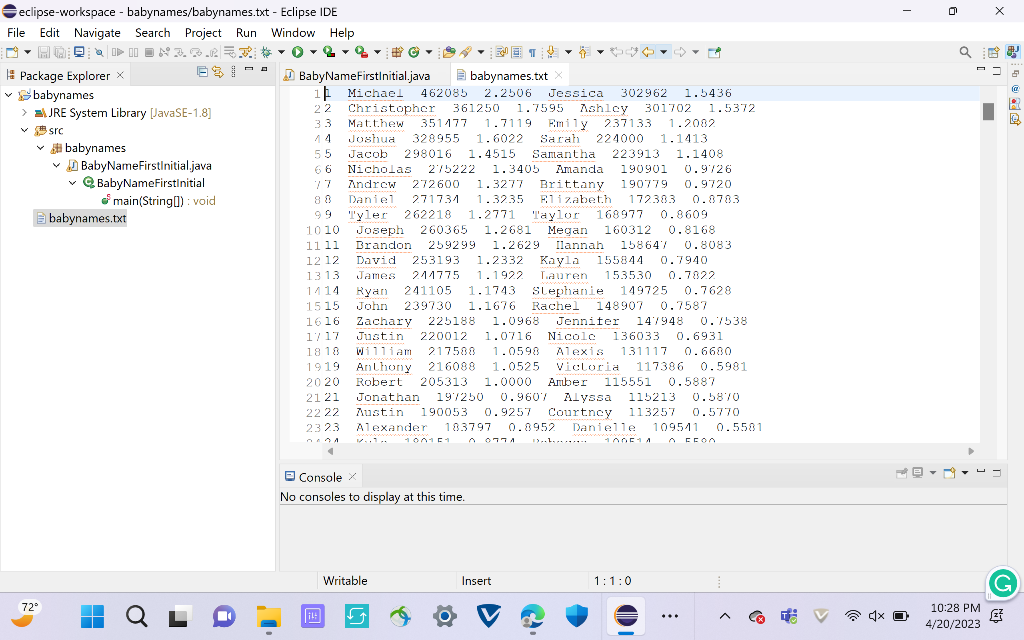The width and height of the screenshot is (1024, 640).
Task: Select the Save toolbar icon
Action: point(44,51)
